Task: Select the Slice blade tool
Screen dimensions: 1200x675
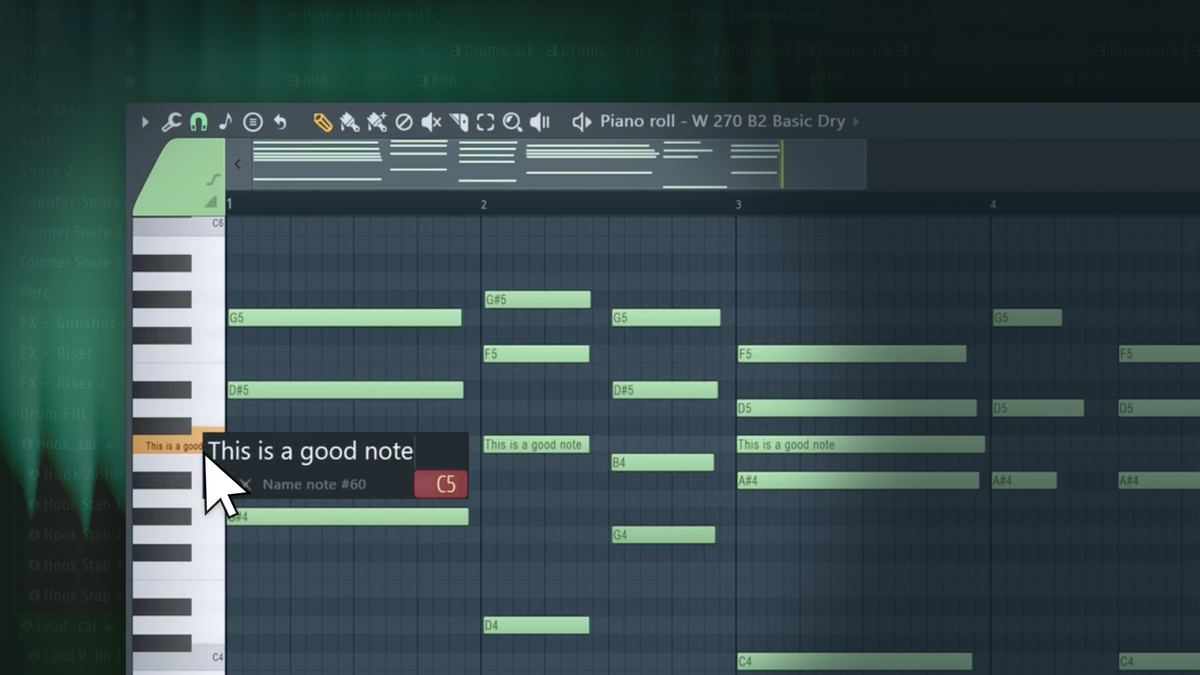Action: 458,122
